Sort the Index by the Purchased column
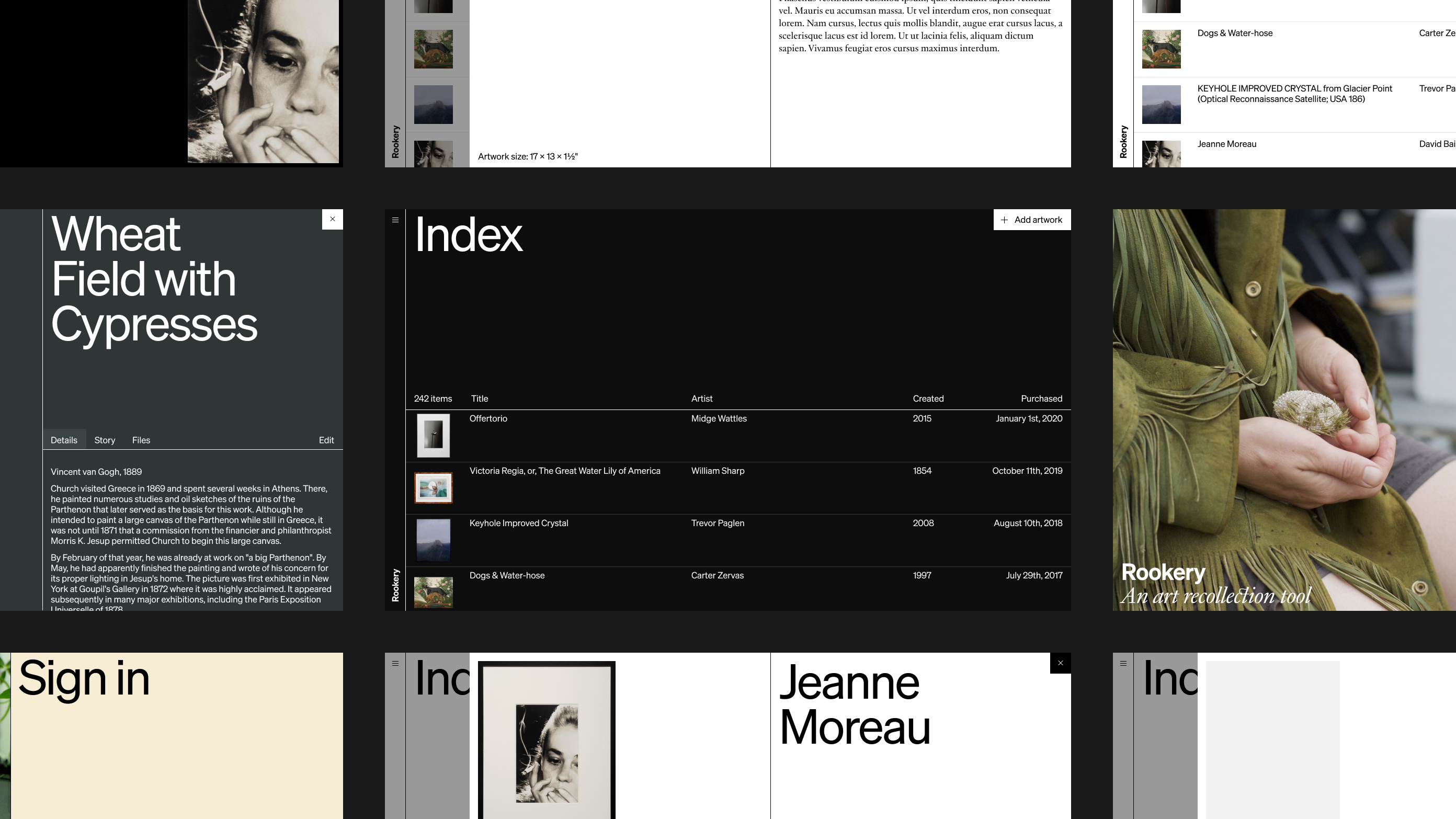This screenshot has width=1456, height=819. coord(1041,399)
